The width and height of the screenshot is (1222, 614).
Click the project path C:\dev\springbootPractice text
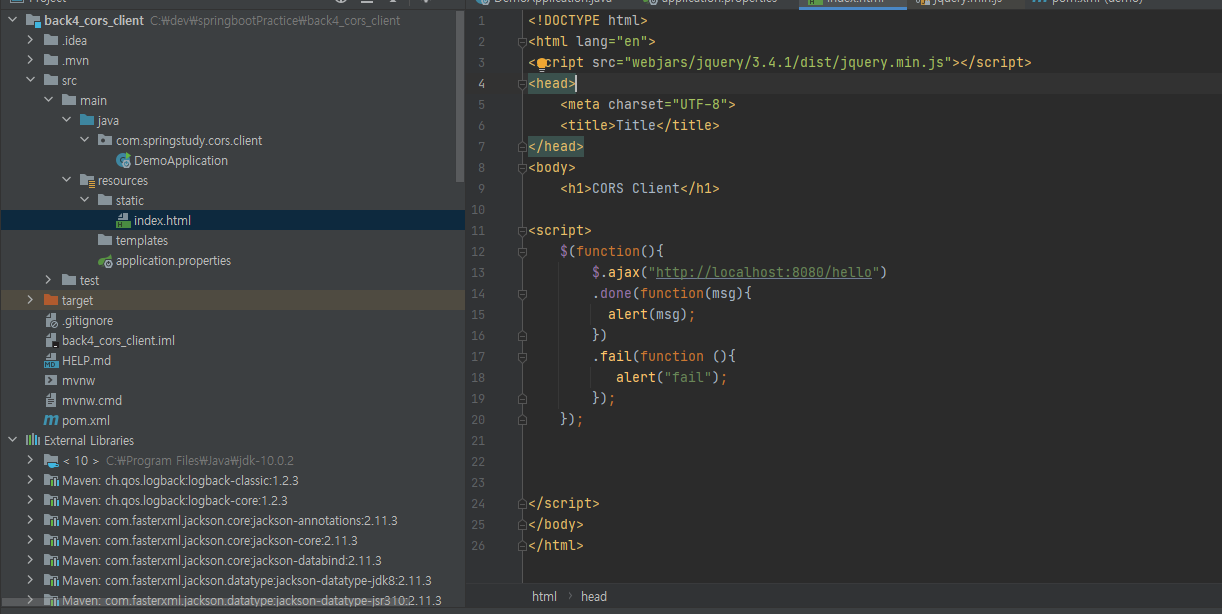coord(275,20)
